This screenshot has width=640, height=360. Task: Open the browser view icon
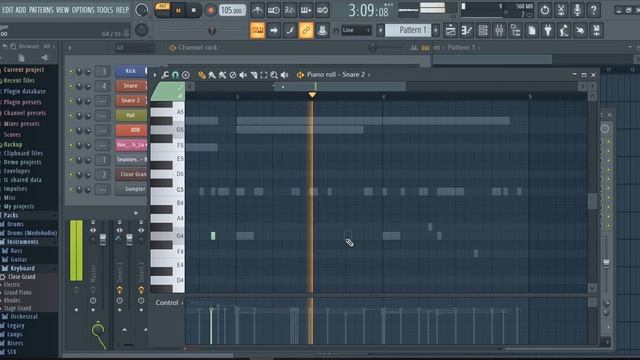[x=516, y=30]
